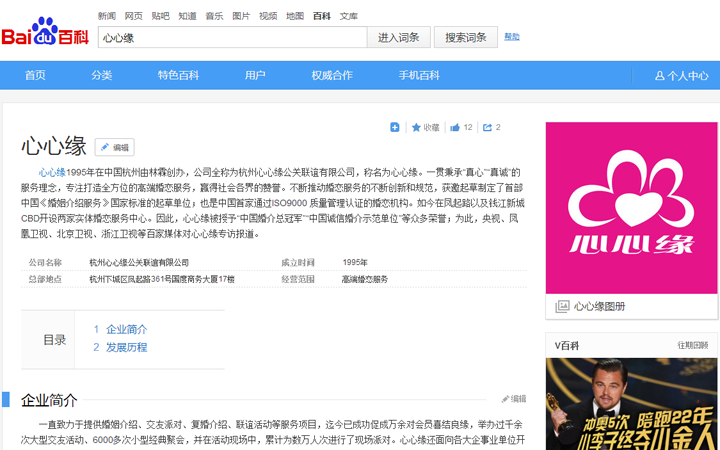Open 特色百科 in navigation bar
Viewport: 720px width, 450px height.
pos(178,75)
